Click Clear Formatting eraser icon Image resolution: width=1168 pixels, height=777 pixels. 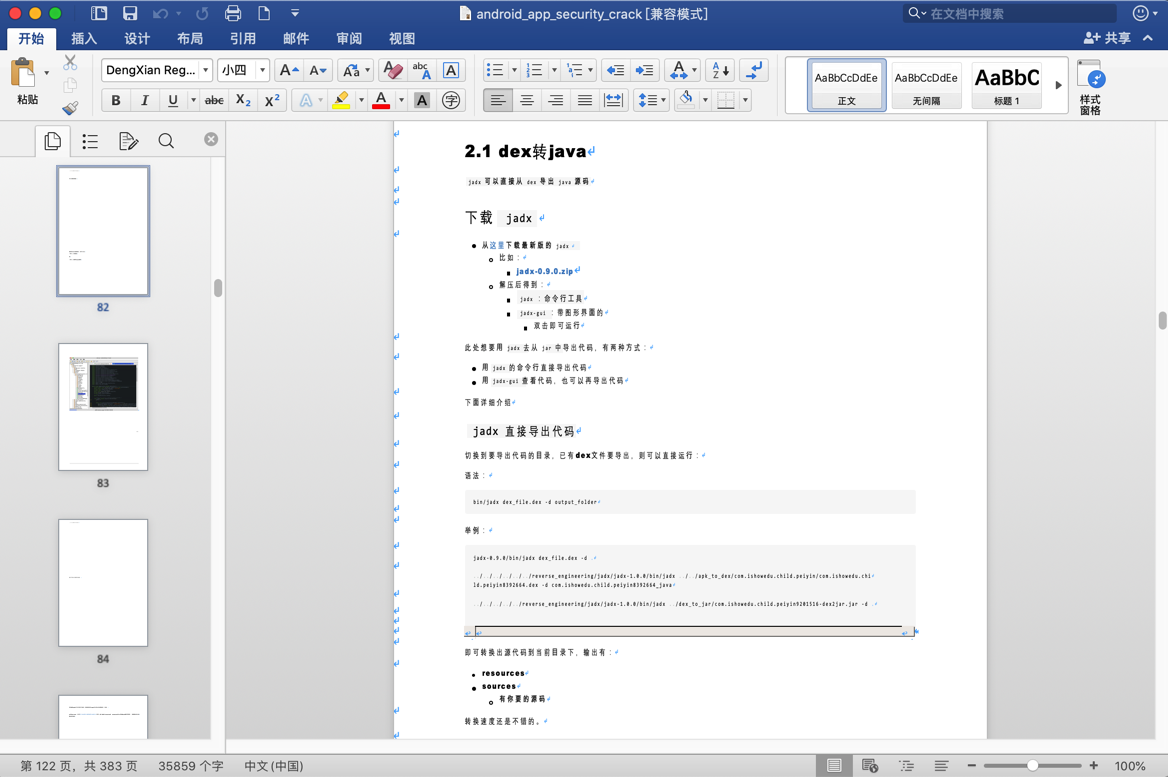click(392, 70)
